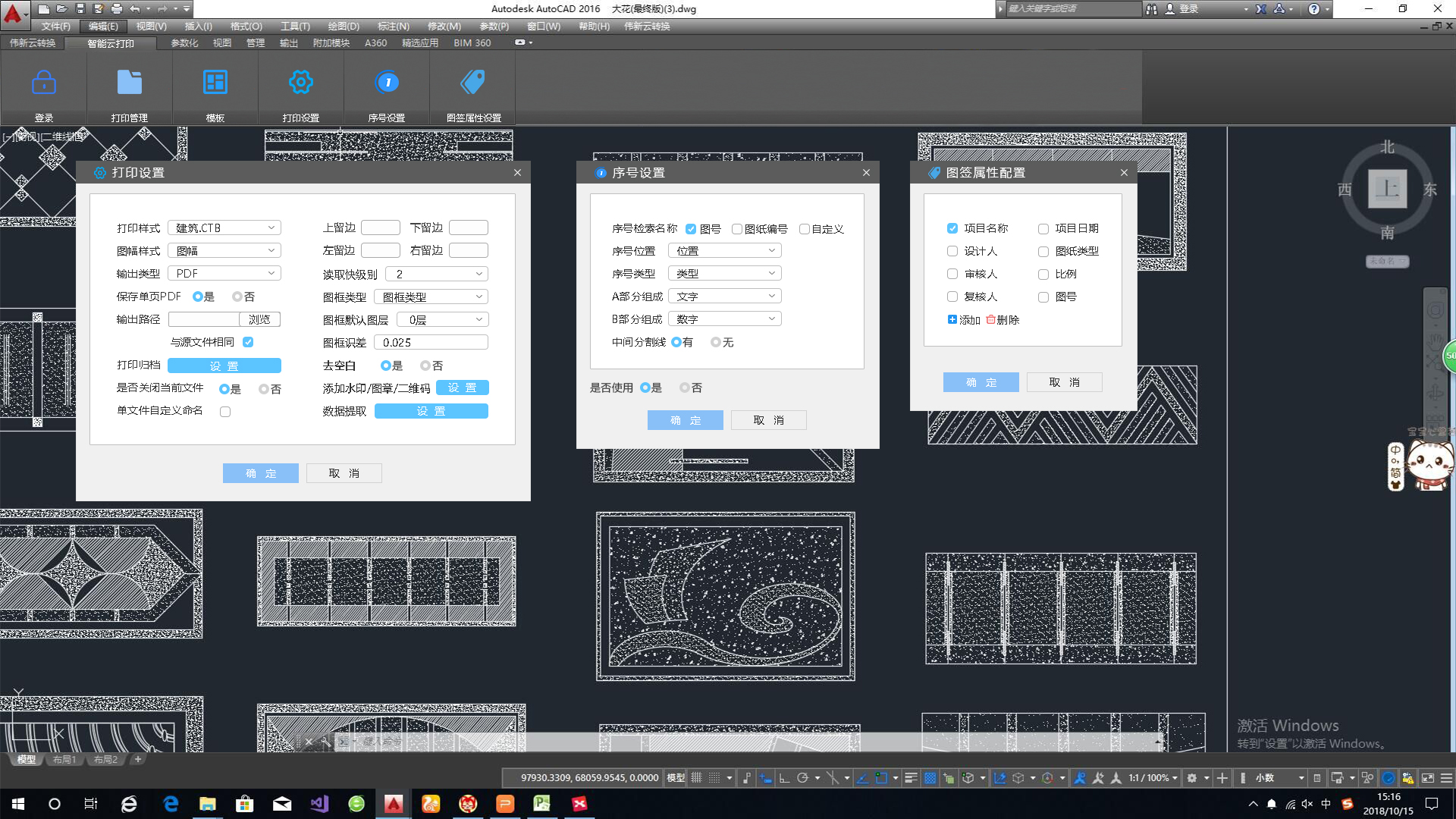Viewport: 1456px width, 819px height.
Task: Open Windows Start menu
Action: click(x=18, y=804)
